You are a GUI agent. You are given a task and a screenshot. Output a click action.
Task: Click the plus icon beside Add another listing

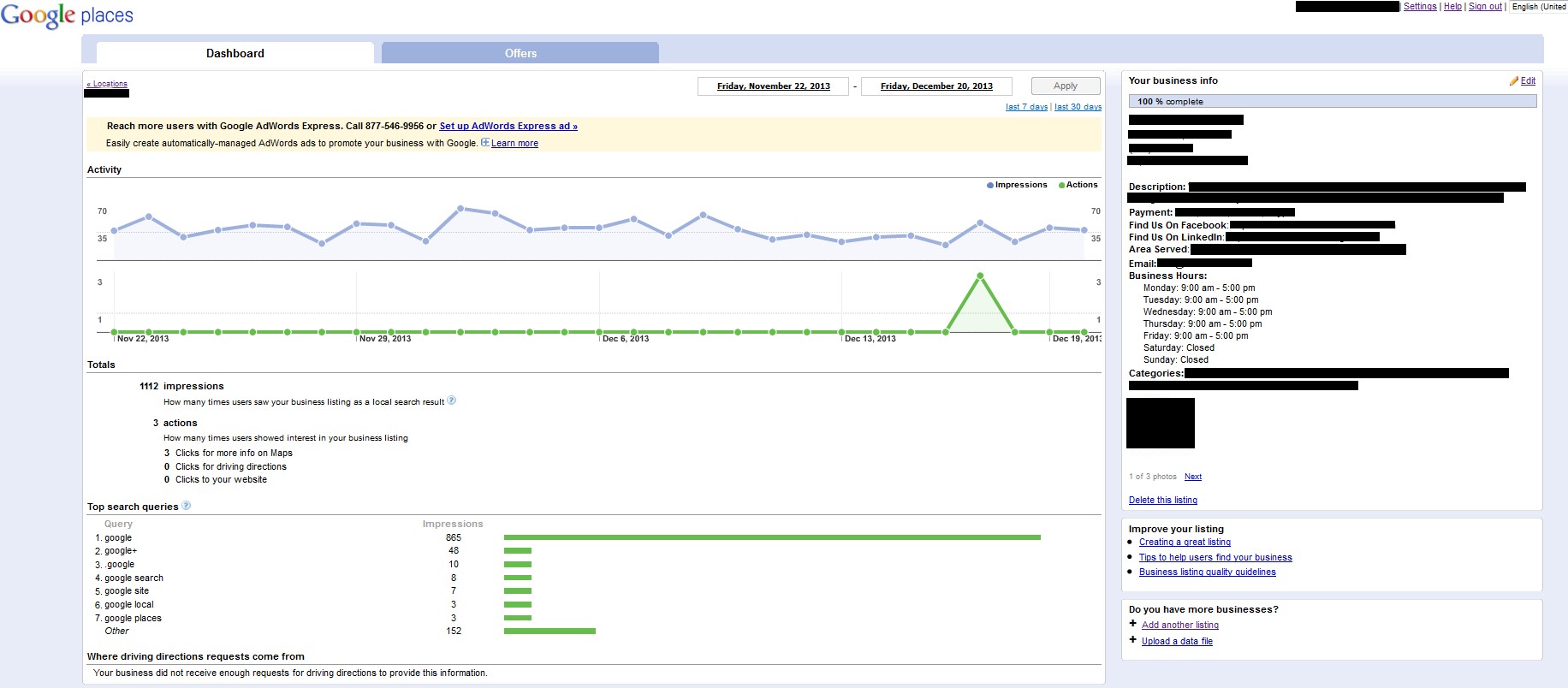coord(1133,624)
